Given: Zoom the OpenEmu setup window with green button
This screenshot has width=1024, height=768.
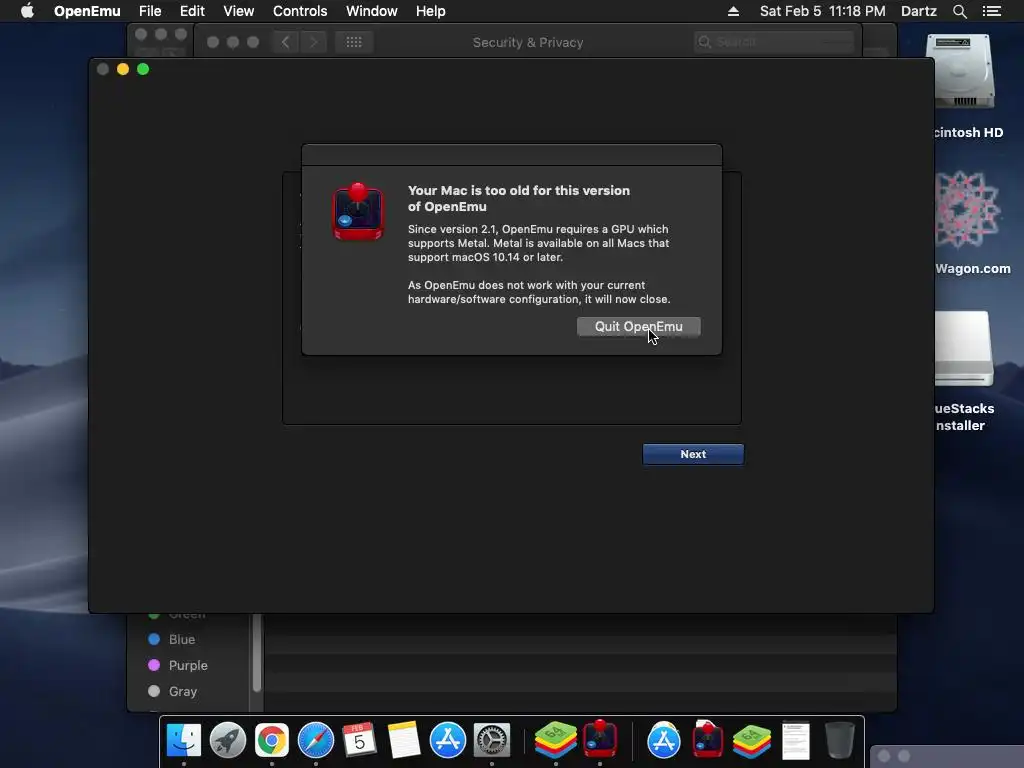Looking at the screenshot, I should pos(143,69).
